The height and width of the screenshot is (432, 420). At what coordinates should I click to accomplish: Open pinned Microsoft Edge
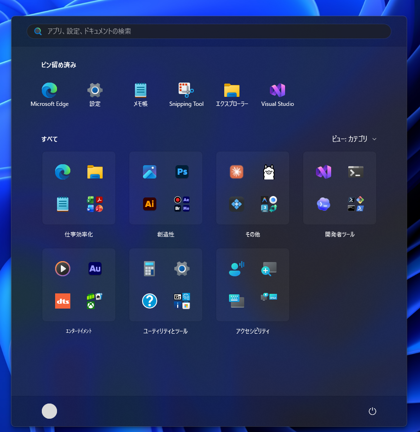click(49, 95)
